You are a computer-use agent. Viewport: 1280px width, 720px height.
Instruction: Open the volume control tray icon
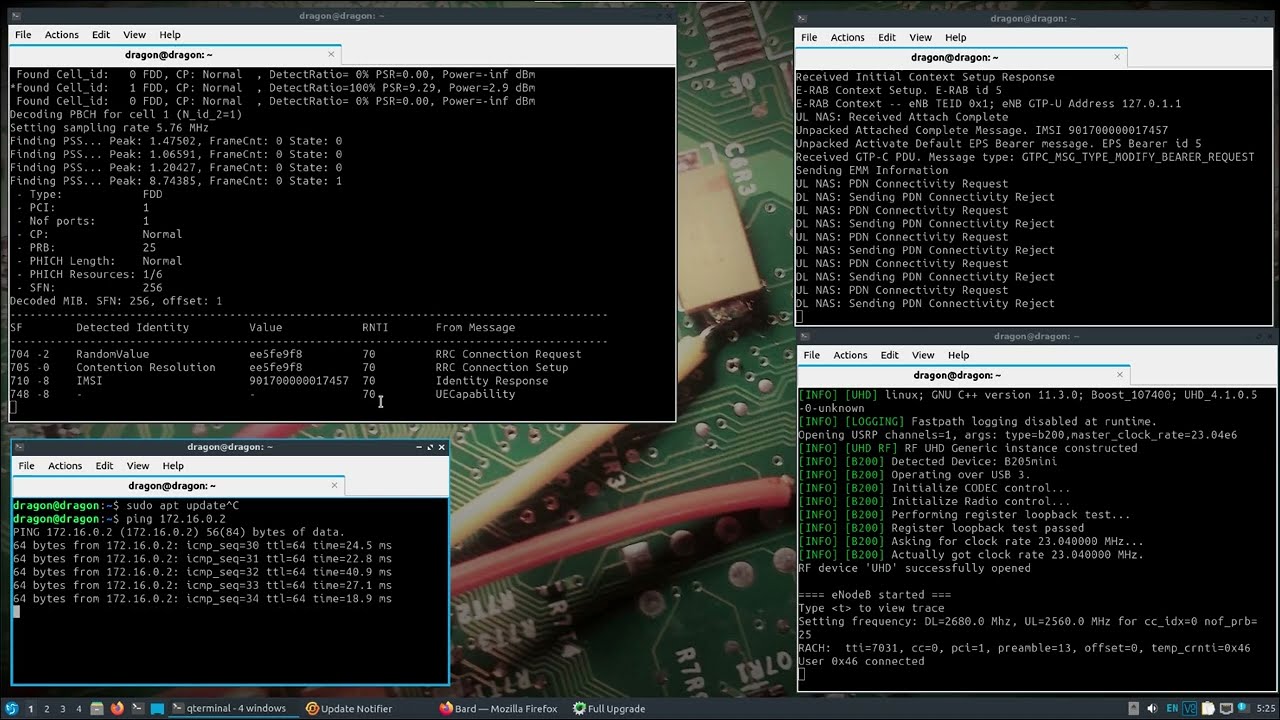1152,708
